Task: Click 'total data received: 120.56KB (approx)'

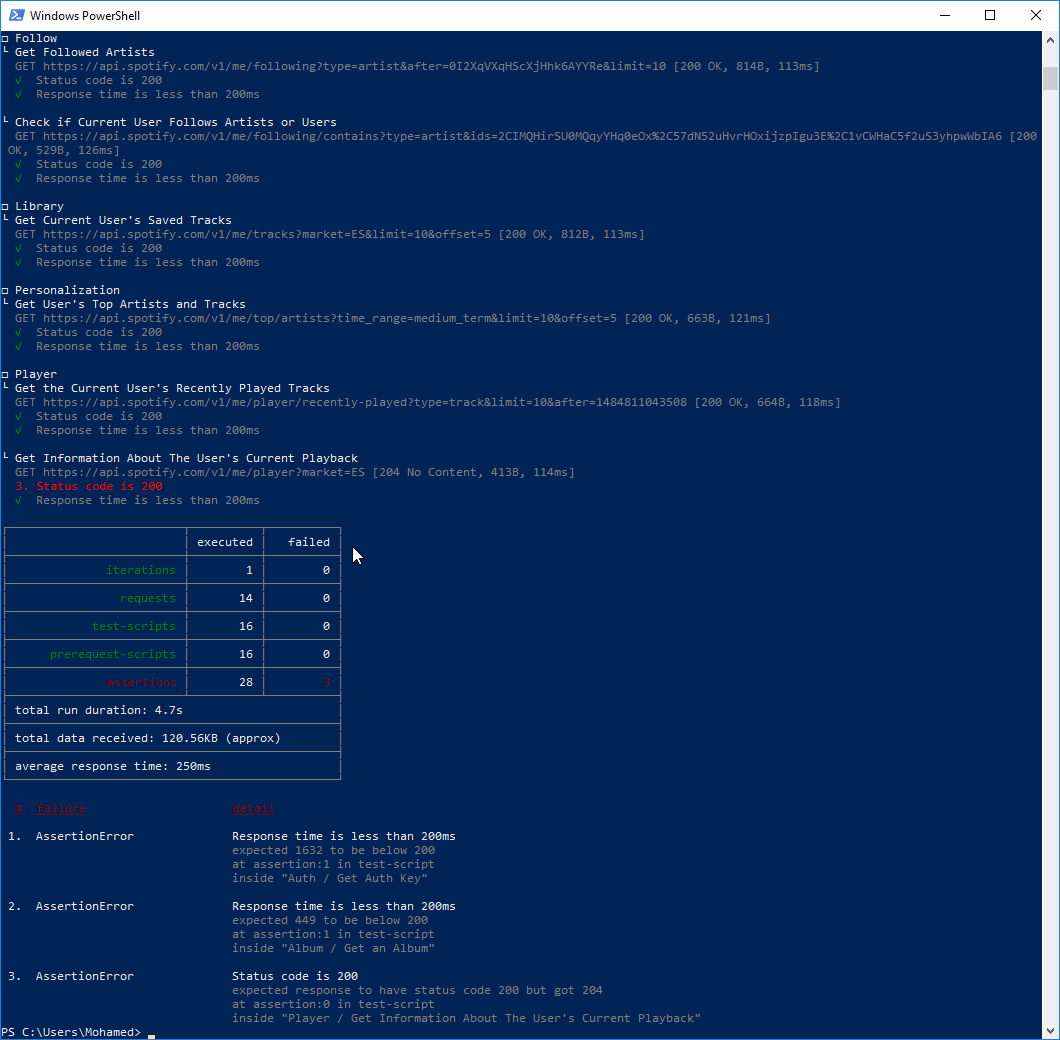Action: [147, 738]
